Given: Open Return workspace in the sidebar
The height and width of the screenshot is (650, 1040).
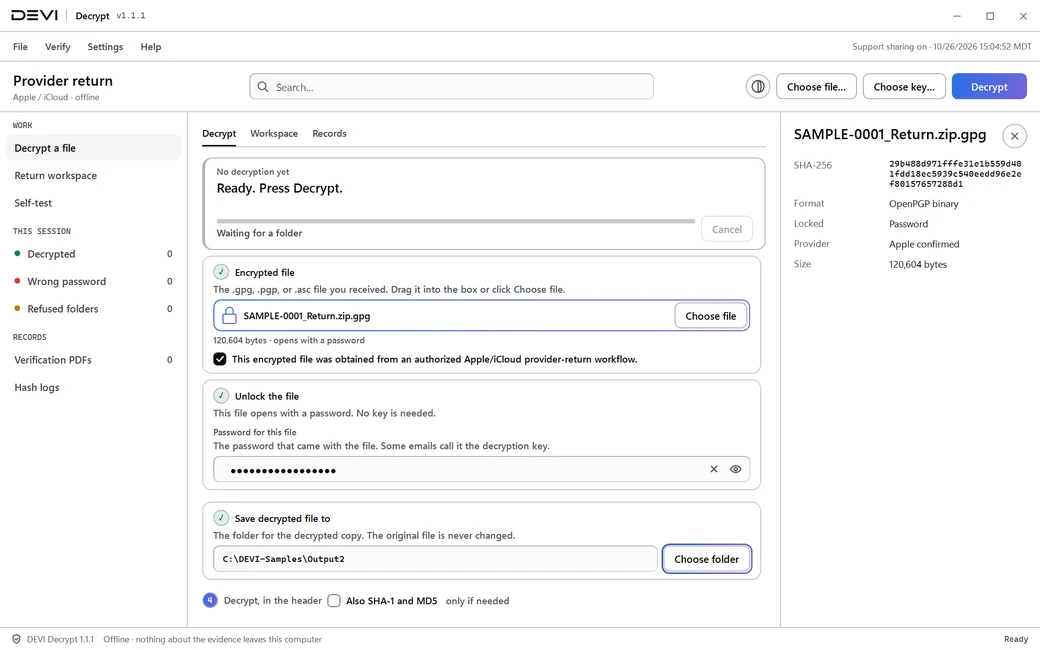Looking at the screenshot, I should (94, 176).
